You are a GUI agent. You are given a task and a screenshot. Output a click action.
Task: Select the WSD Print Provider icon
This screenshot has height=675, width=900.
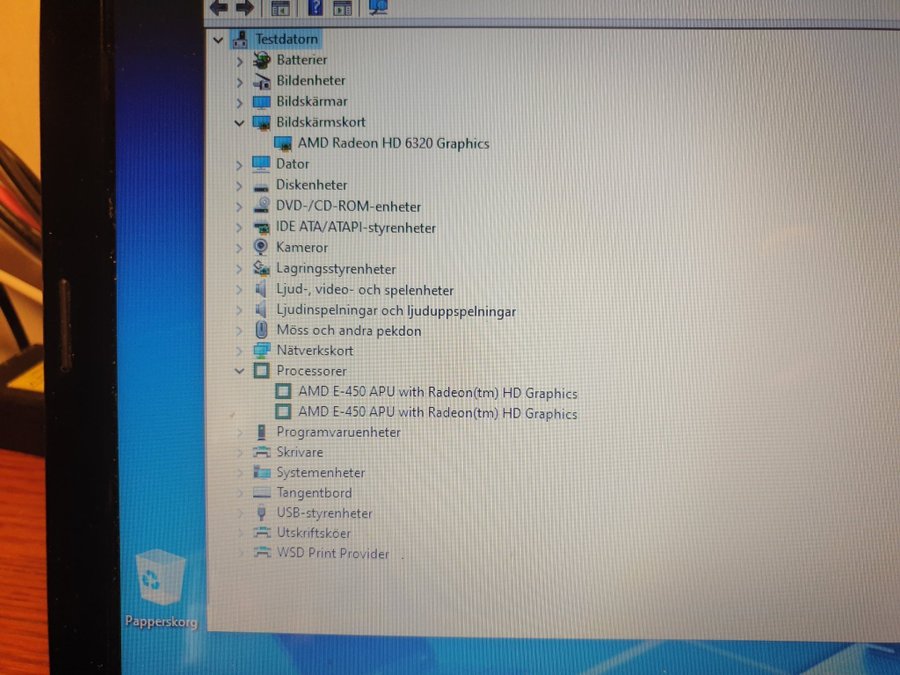click(x=262, y=553)
